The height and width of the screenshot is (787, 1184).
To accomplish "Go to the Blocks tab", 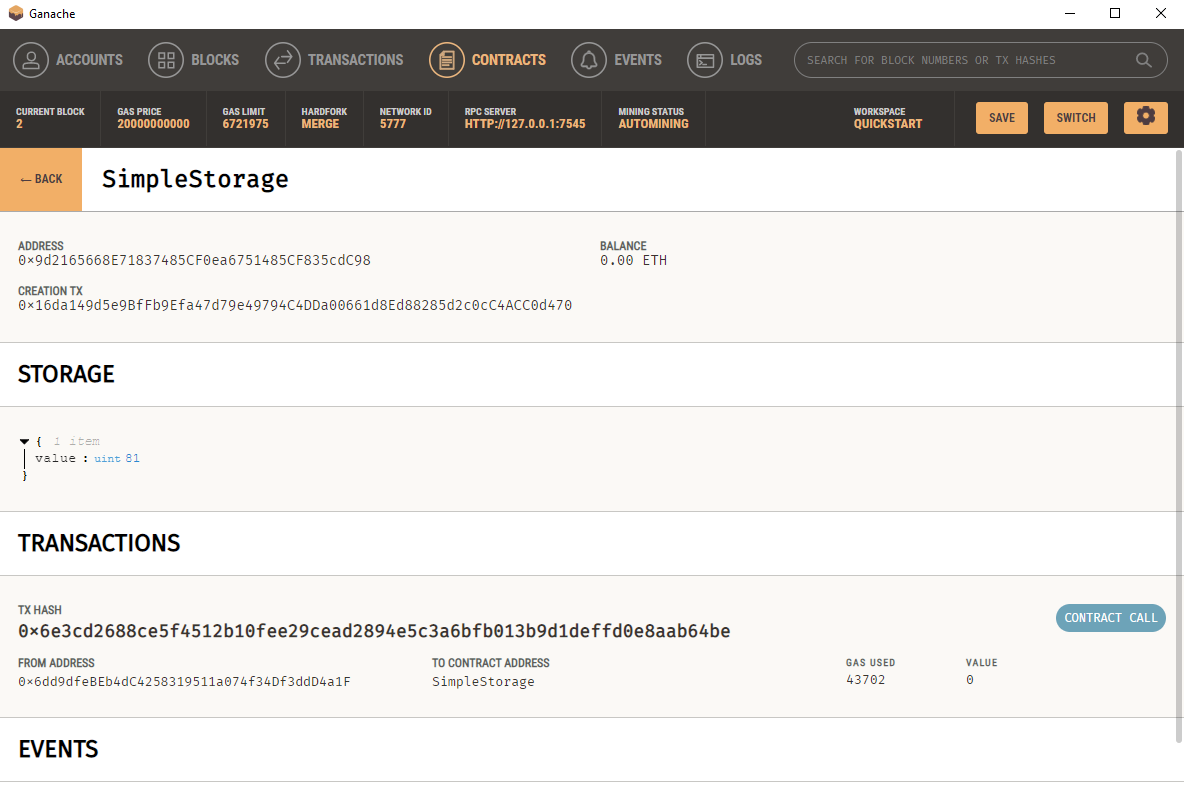I will [214, 60].
